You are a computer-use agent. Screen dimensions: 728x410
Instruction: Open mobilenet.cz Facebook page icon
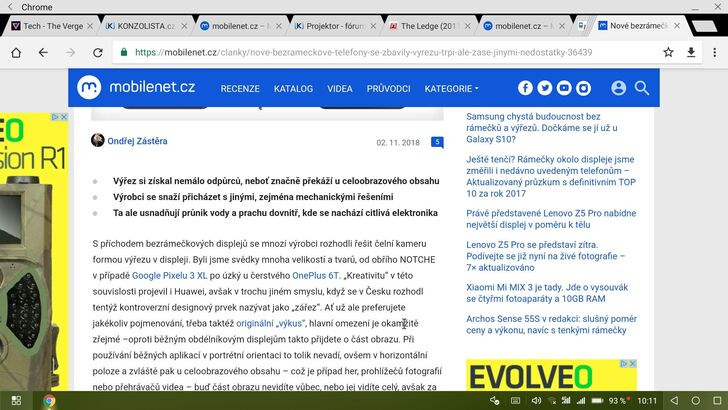pyautogui.click(x=526, y=88)
